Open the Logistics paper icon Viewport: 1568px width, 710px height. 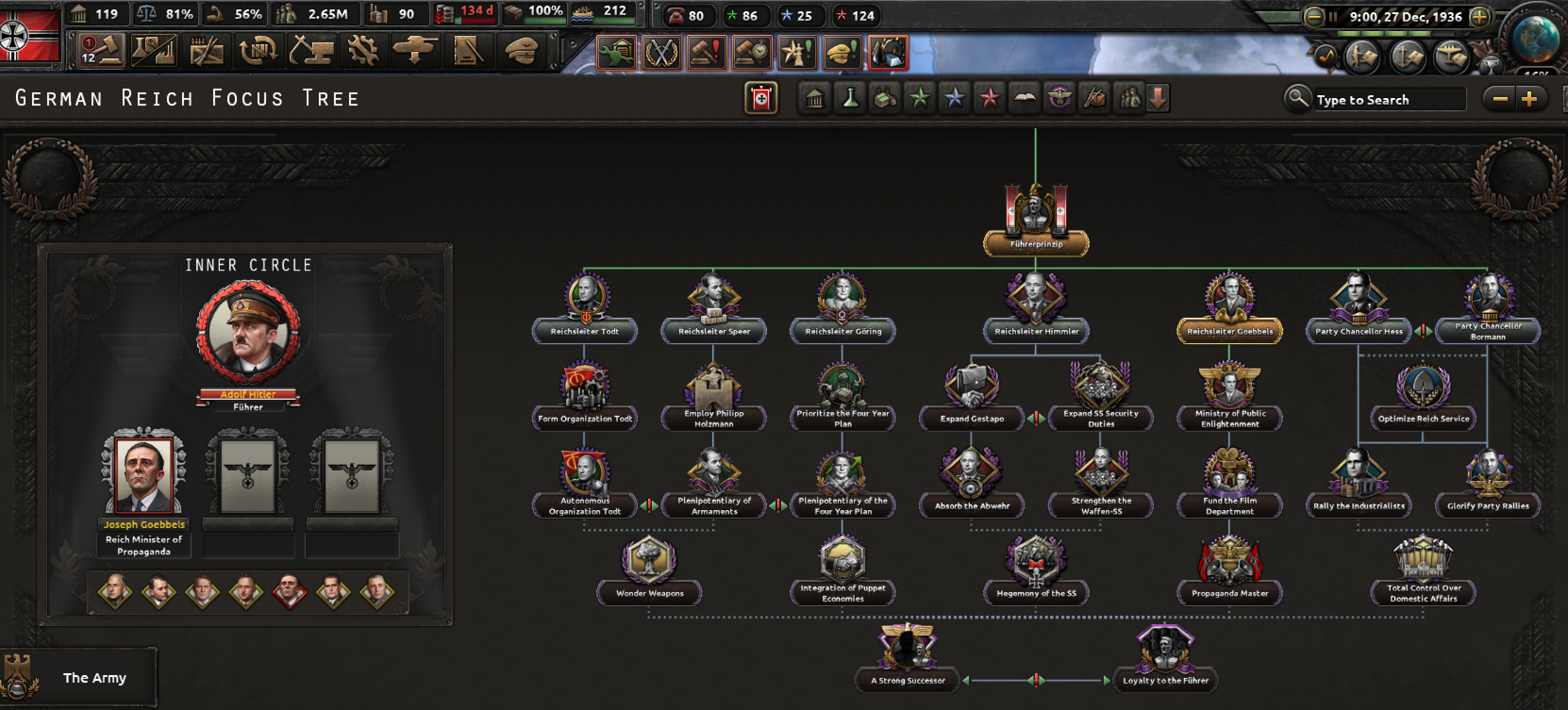pyautogui.click(x=467, y=50)
